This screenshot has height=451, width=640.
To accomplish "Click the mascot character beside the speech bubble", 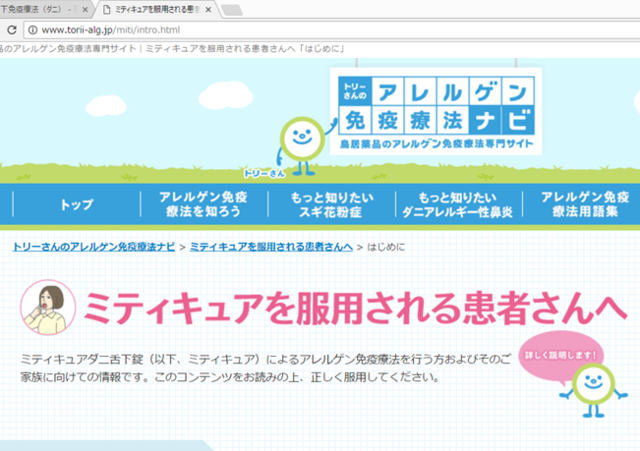I will click(x=593, y=390).
